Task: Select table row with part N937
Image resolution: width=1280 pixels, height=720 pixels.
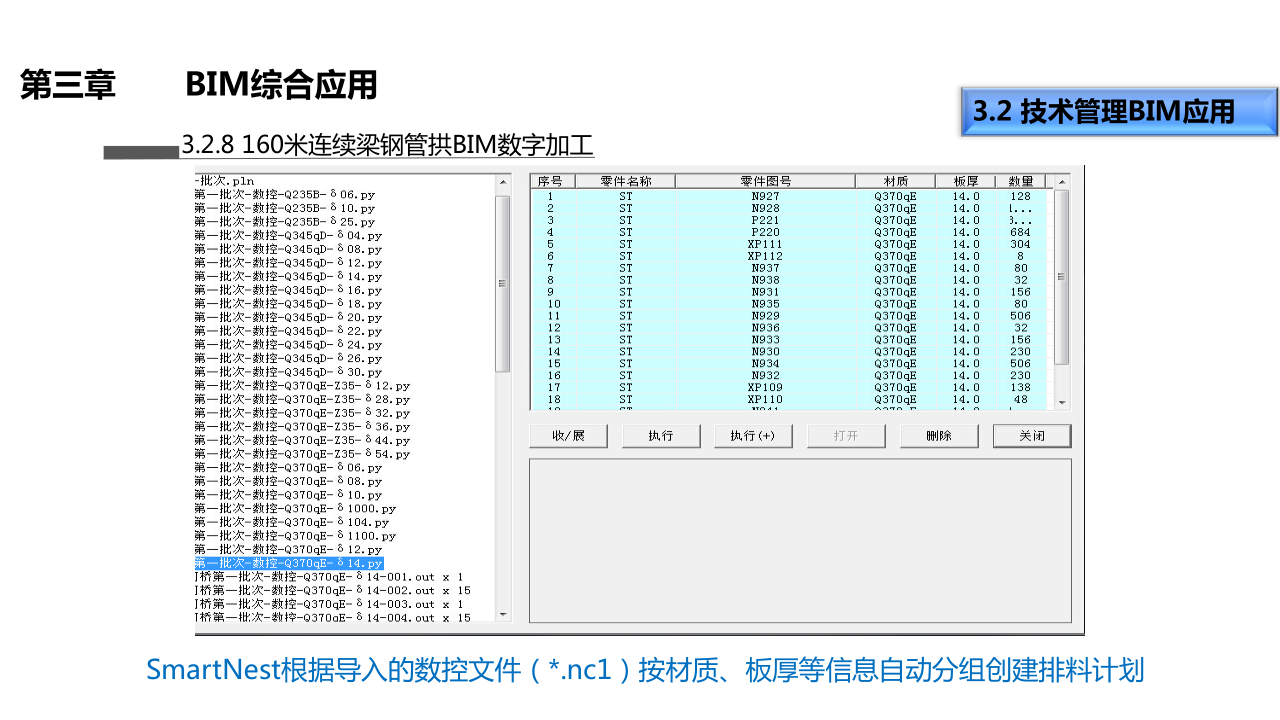Action: pos(788,269)
